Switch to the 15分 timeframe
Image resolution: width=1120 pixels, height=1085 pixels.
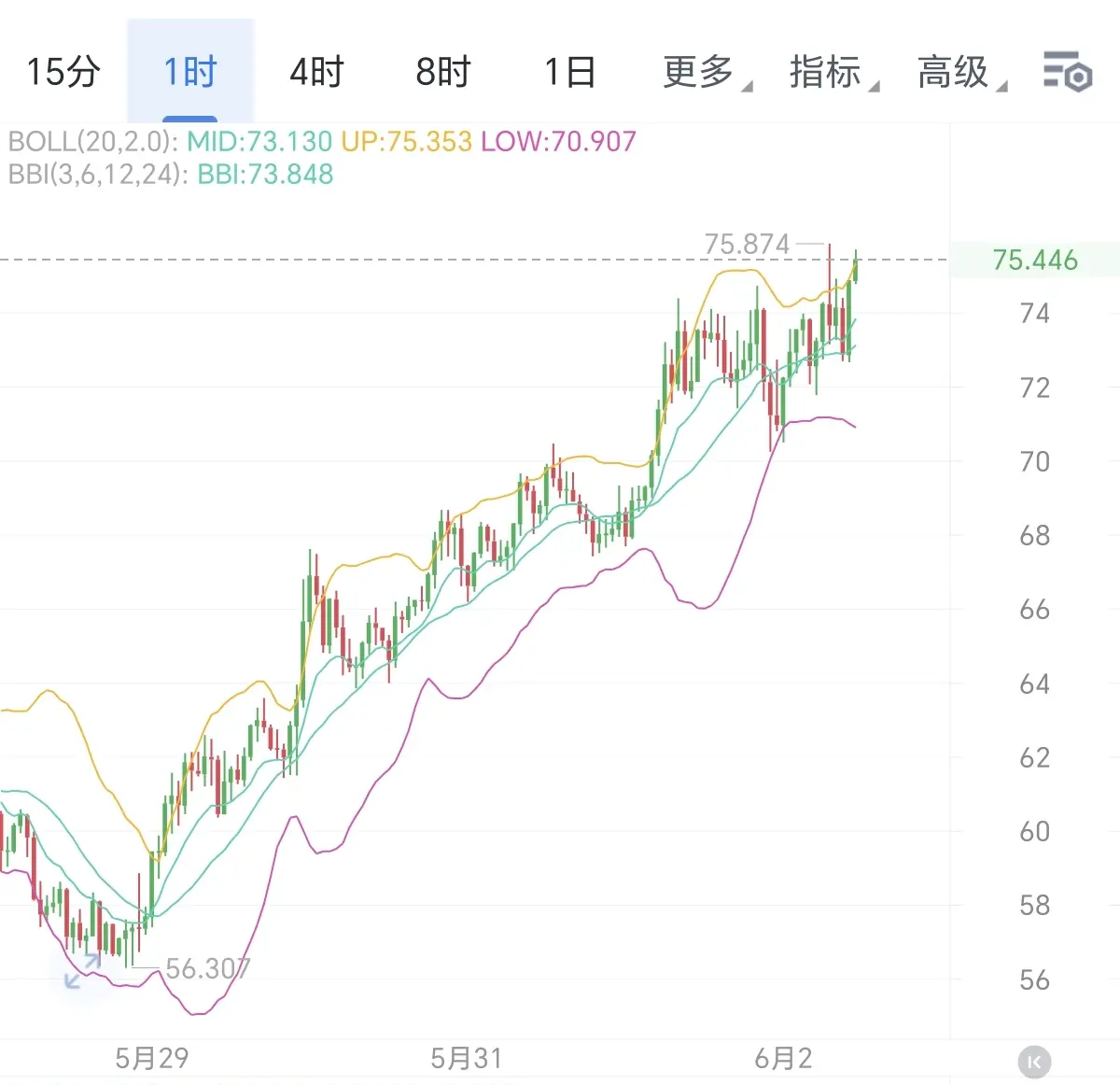63,72
